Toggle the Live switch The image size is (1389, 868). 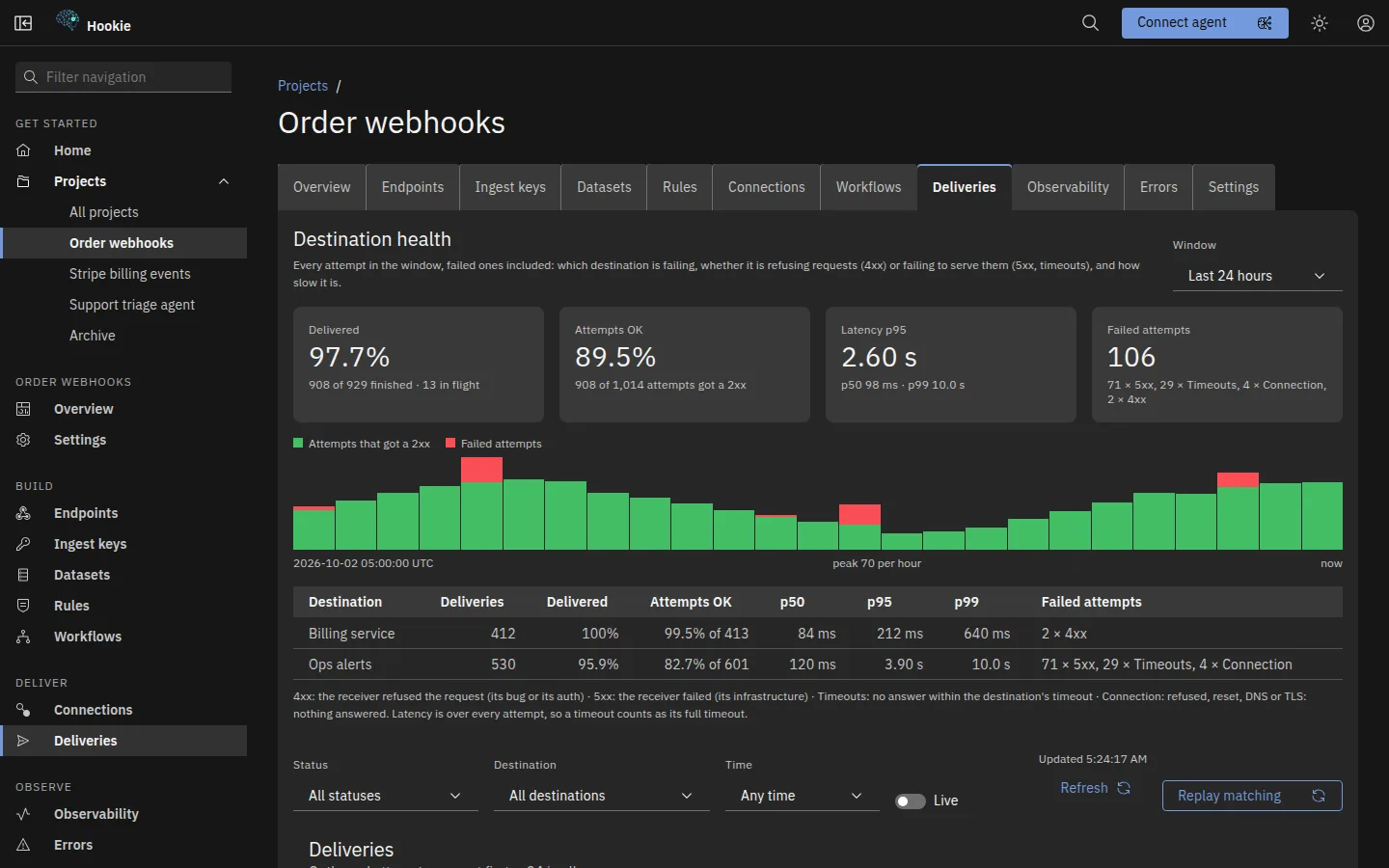click(x=911, y=800)
